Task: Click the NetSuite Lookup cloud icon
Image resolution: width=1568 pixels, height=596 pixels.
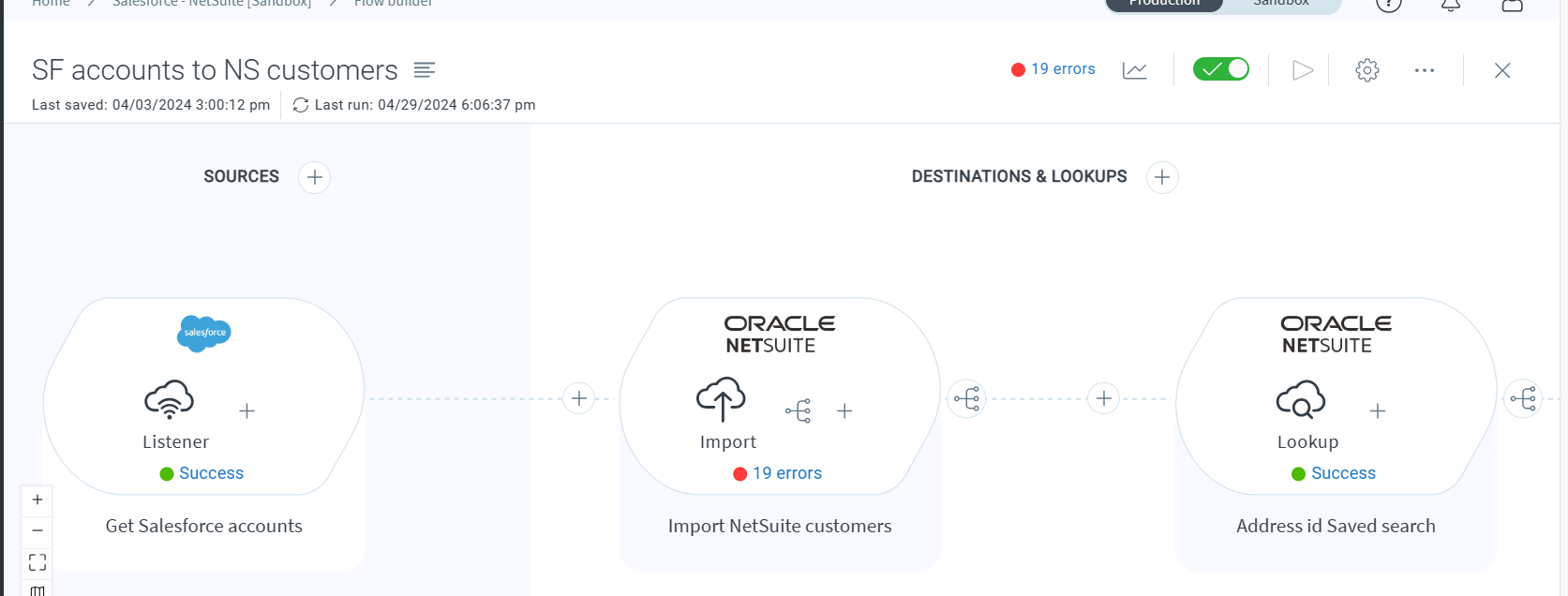Action: (x=1300, y=400)
